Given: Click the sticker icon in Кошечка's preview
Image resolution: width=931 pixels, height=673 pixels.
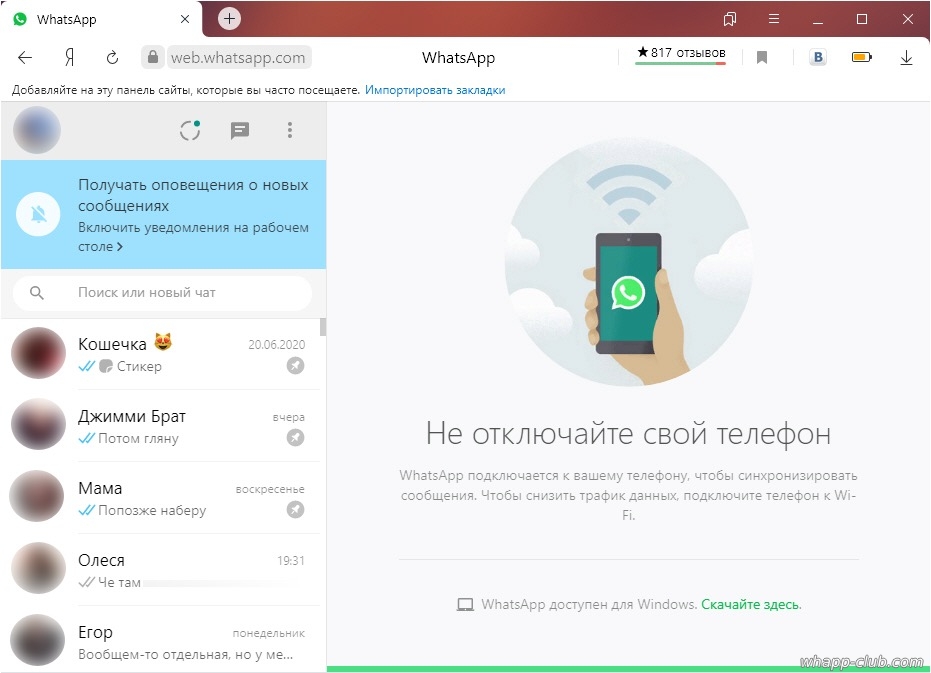Looking at the screenshot, I should point(106,366).
